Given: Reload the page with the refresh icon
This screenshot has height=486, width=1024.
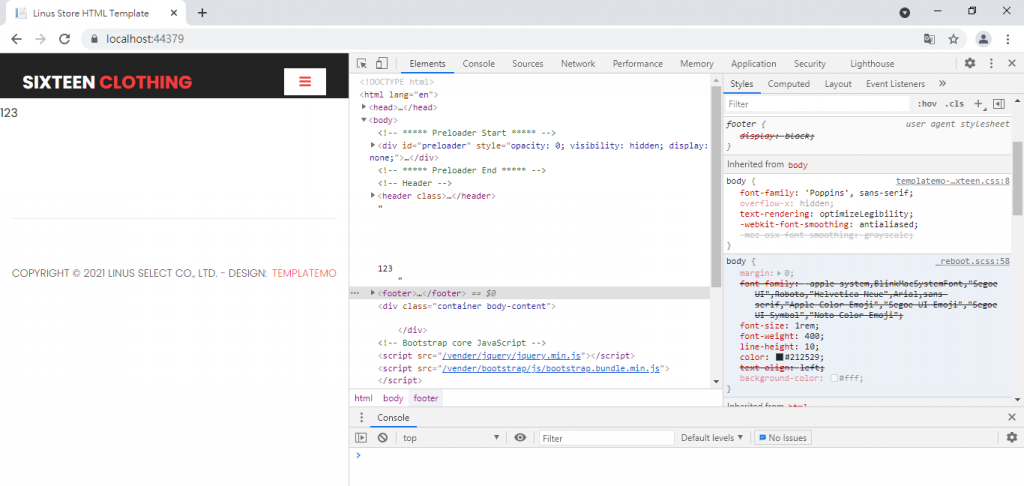Looking at the screenshot, I should pos(64,39).
